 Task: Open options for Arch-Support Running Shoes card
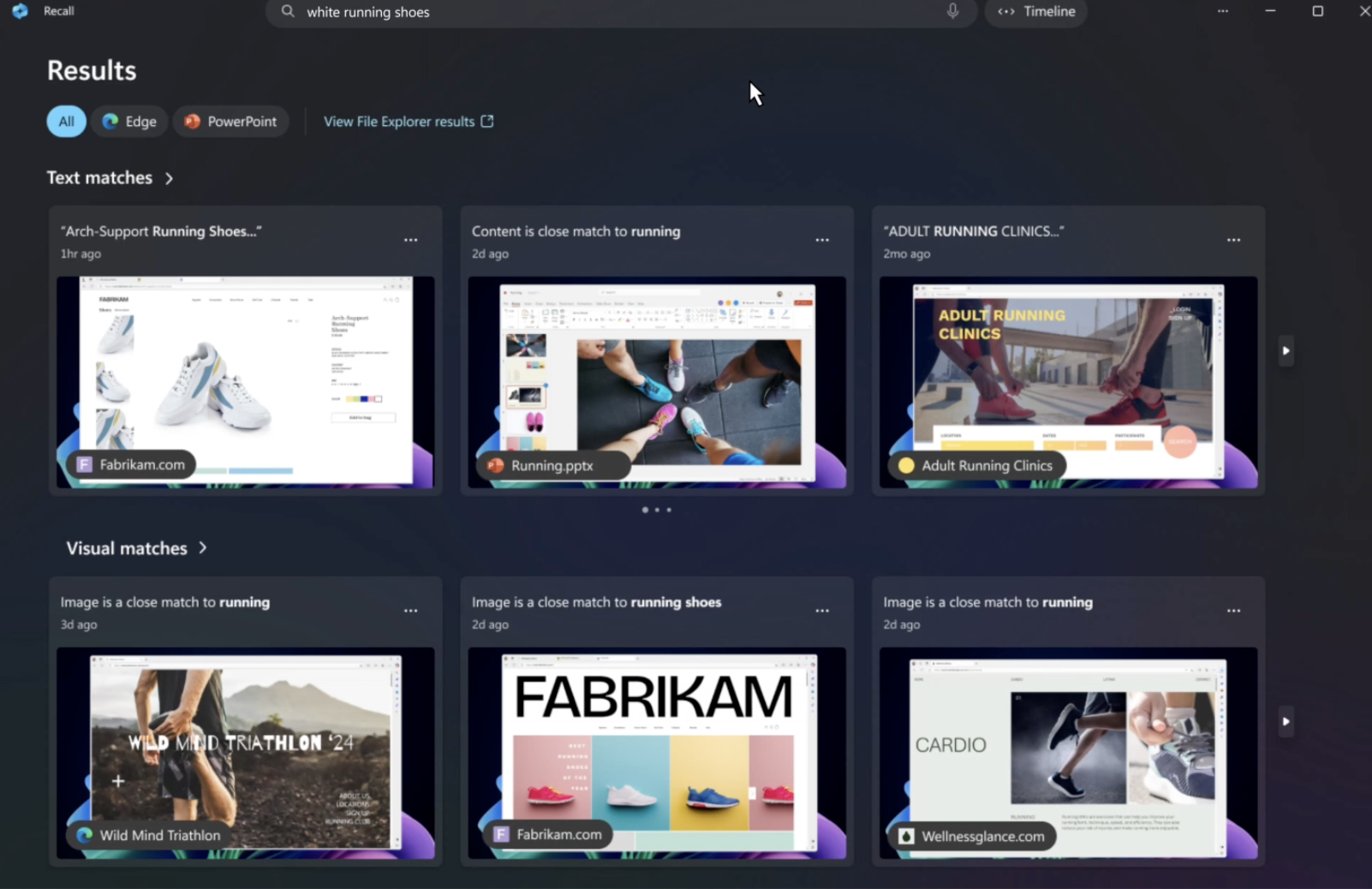click(411, 241)
